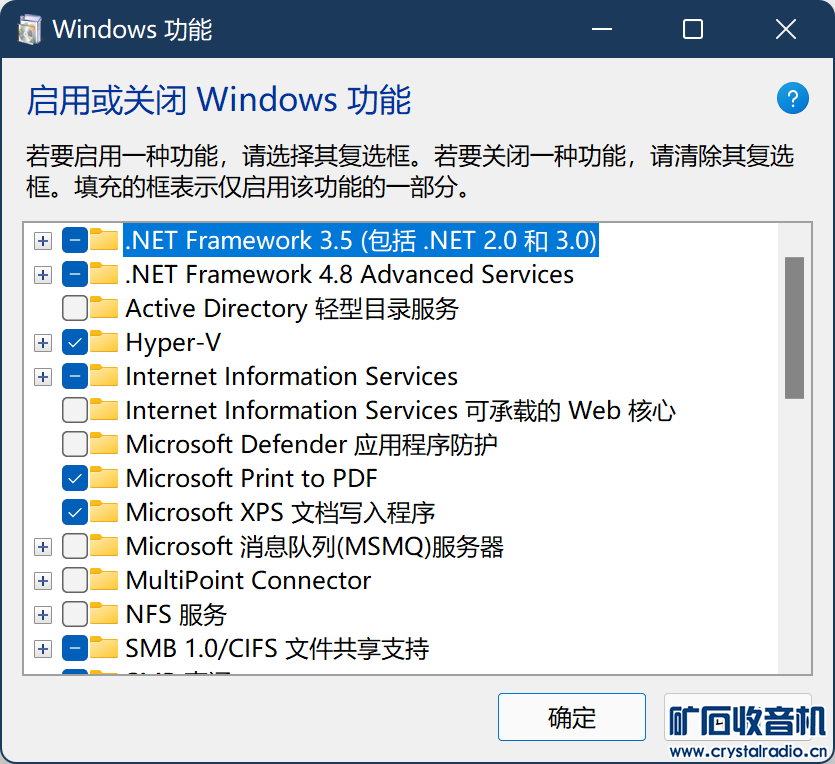Image resolution: width=835 pixels, height=764 pixels.
Task: Expand the Microsoft 消息队列(MSMQ)服务器 node
Action: pos(42,546)
